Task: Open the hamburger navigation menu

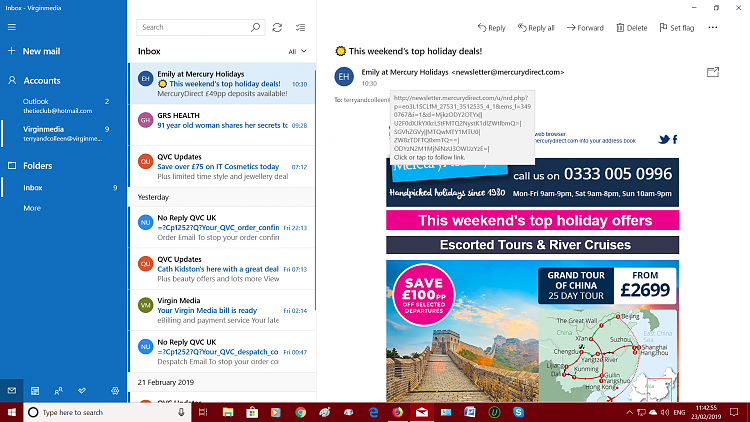Action: click(x=11, y=27)
